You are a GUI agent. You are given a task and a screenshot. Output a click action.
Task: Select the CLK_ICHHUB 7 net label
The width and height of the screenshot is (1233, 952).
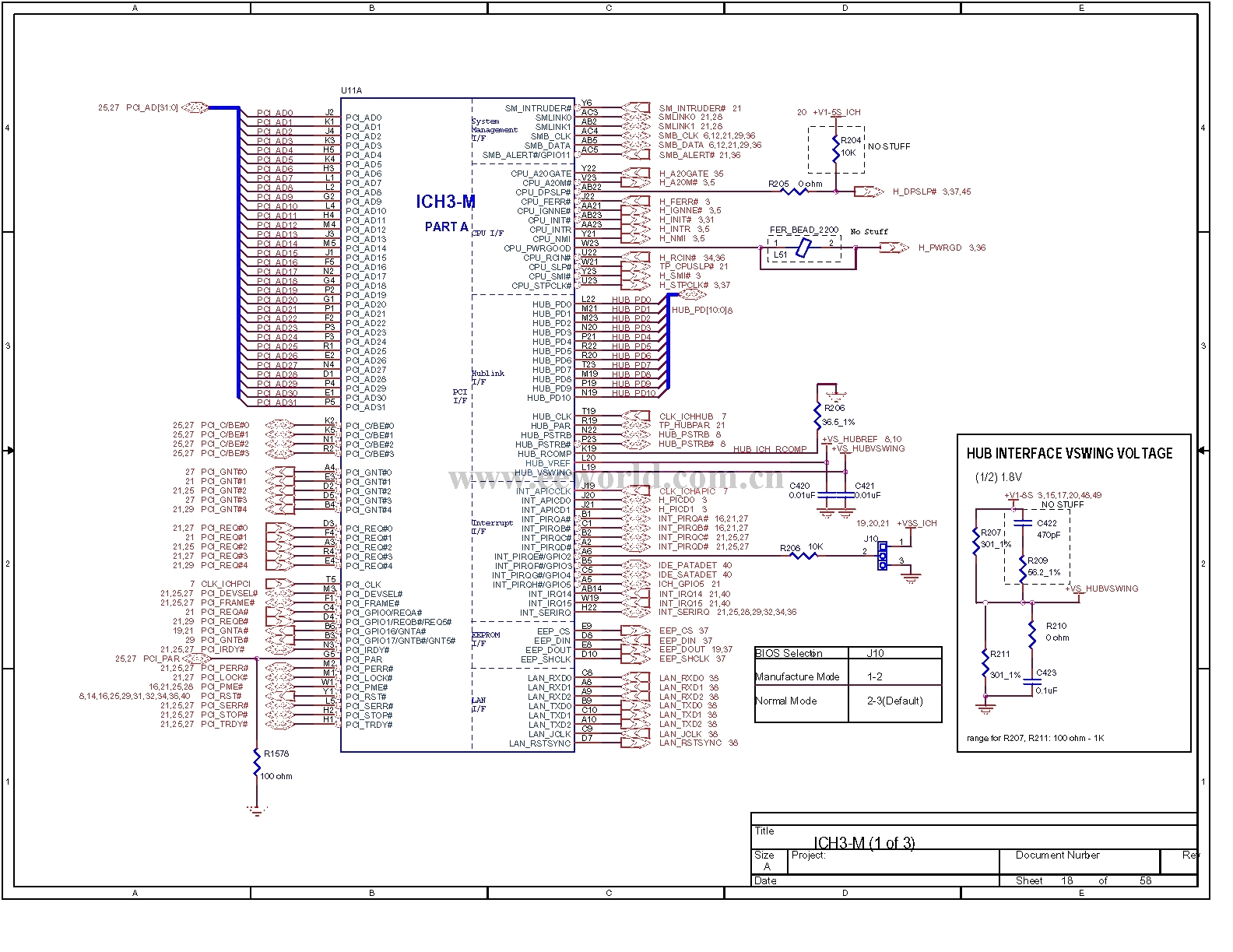tap(693, 416)
